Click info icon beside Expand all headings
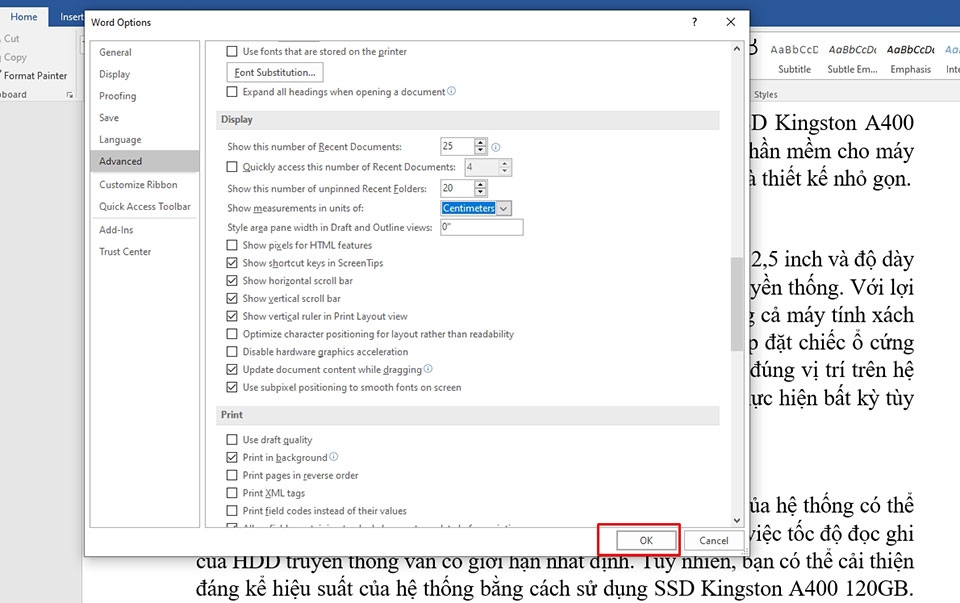 coord(451,91)
